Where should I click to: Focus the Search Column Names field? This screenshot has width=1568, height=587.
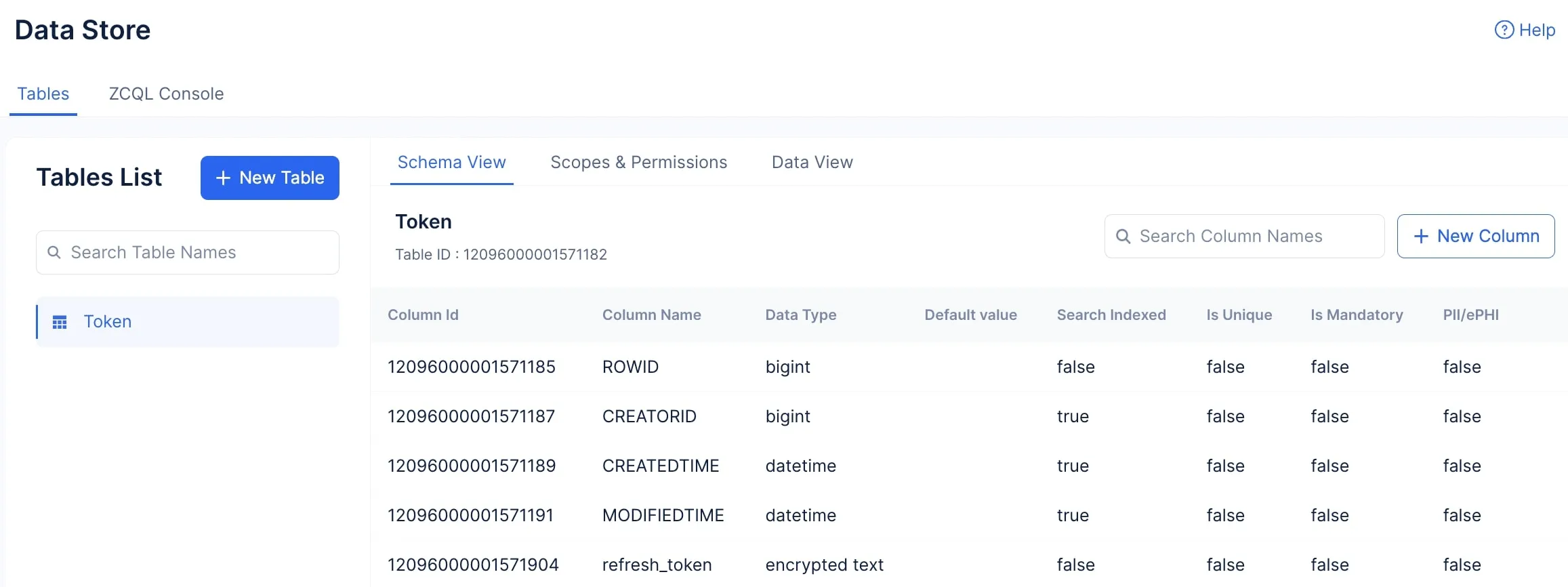pos(1254,236)
